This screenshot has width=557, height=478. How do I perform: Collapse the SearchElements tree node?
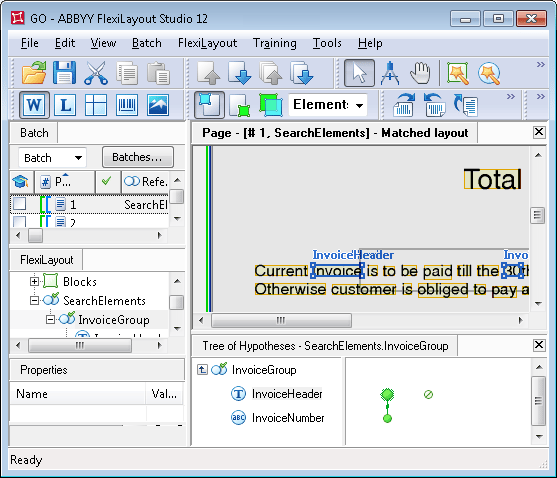[34, 301]
